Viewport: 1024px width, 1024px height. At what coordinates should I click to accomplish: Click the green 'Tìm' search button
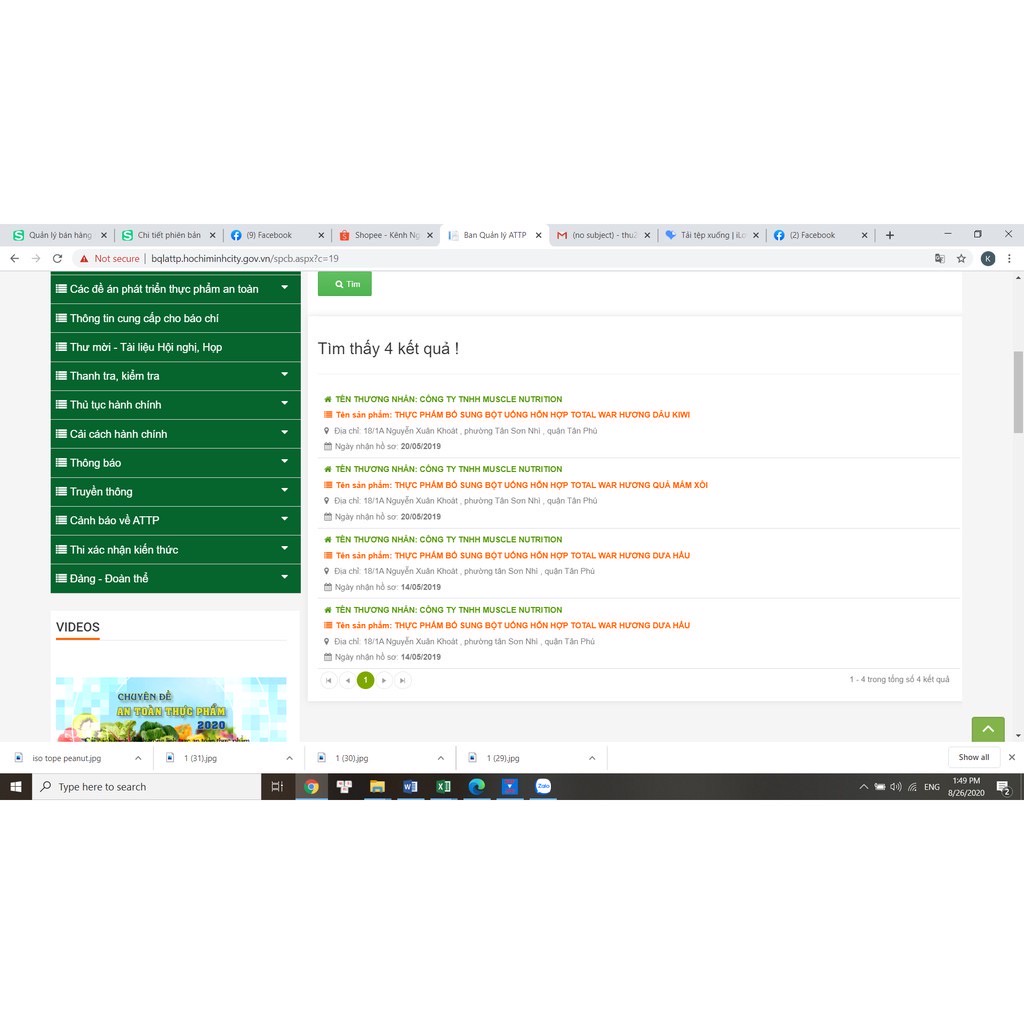coord(345,284)
